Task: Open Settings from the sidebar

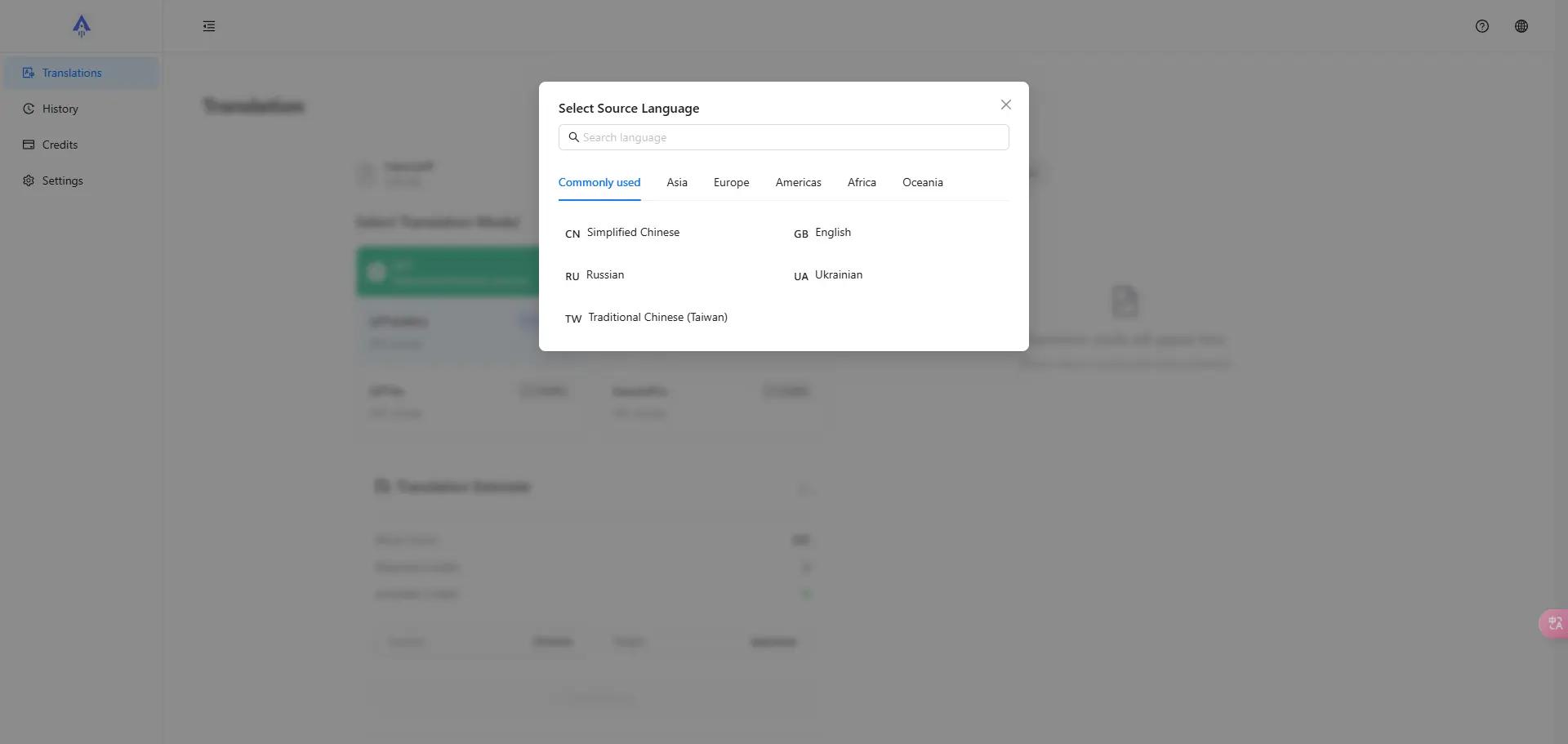Action: coord(62,180)
